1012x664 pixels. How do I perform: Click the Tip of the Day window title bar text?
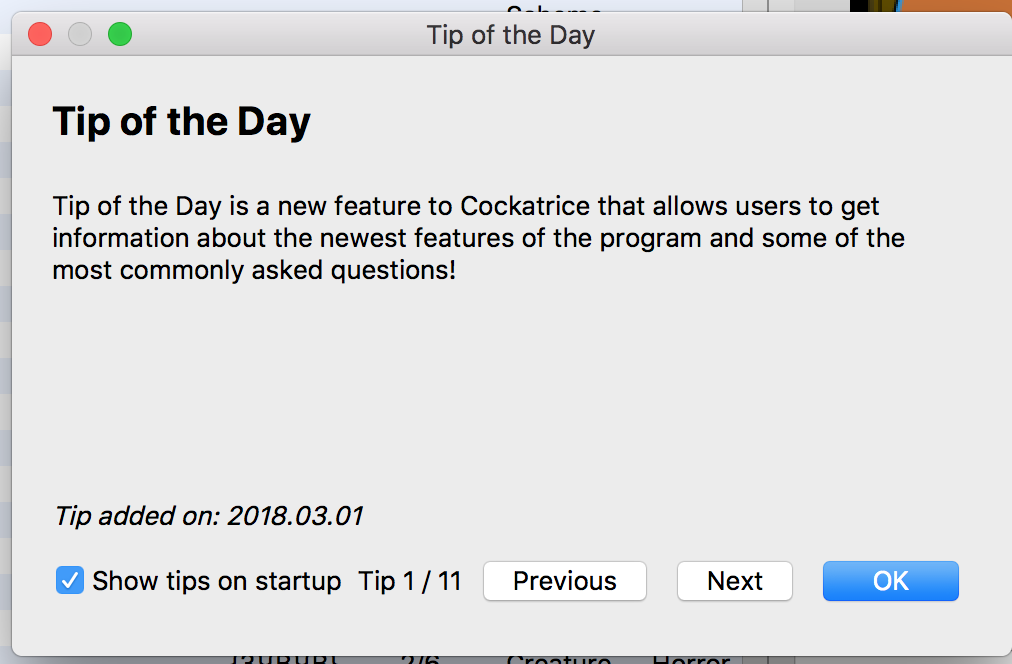(511, 35)
